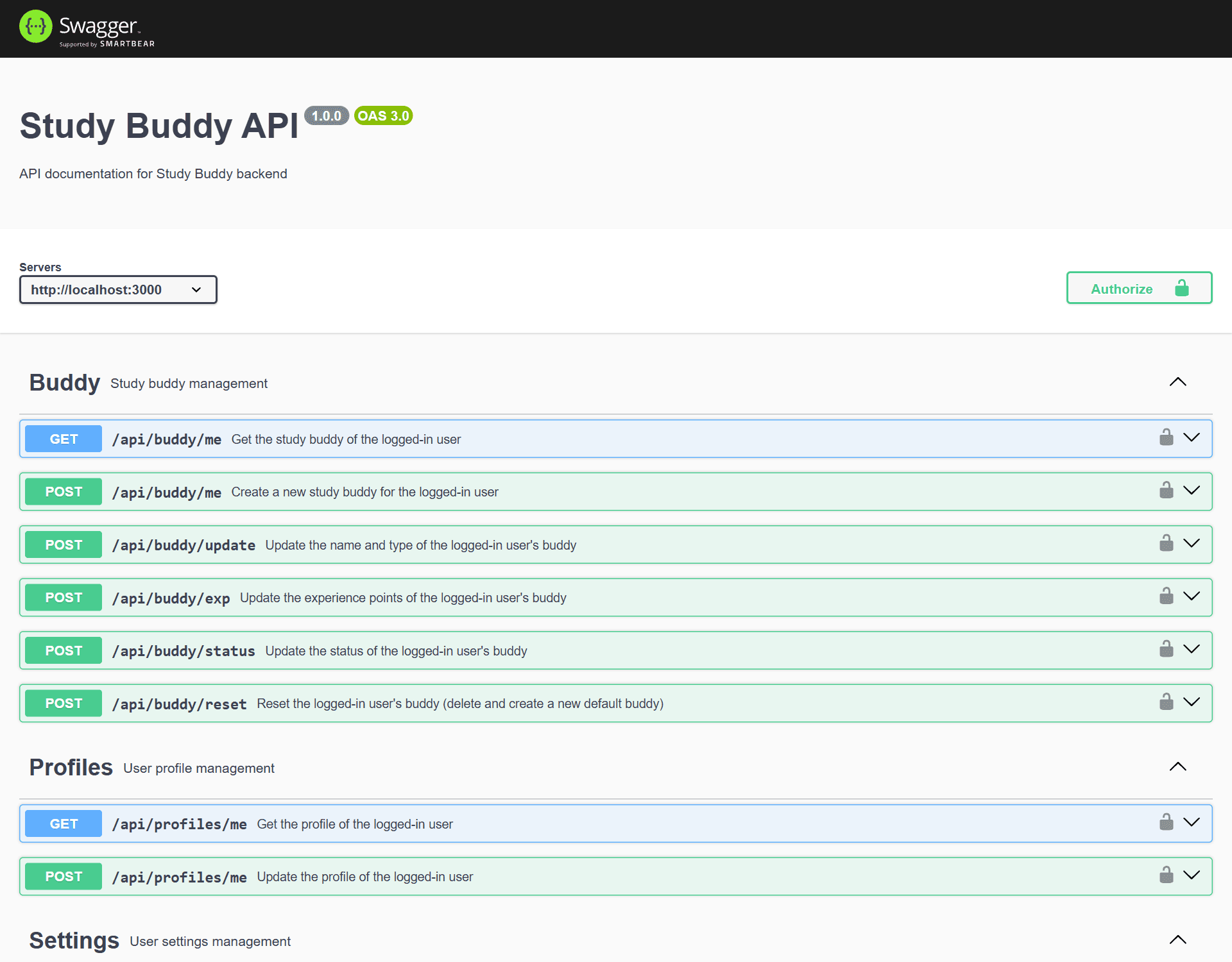The height and width of the screenshot is (962, 1232).
Task: Expand GET /api/profiles/me with its chevron
Action: [1192, 822]
